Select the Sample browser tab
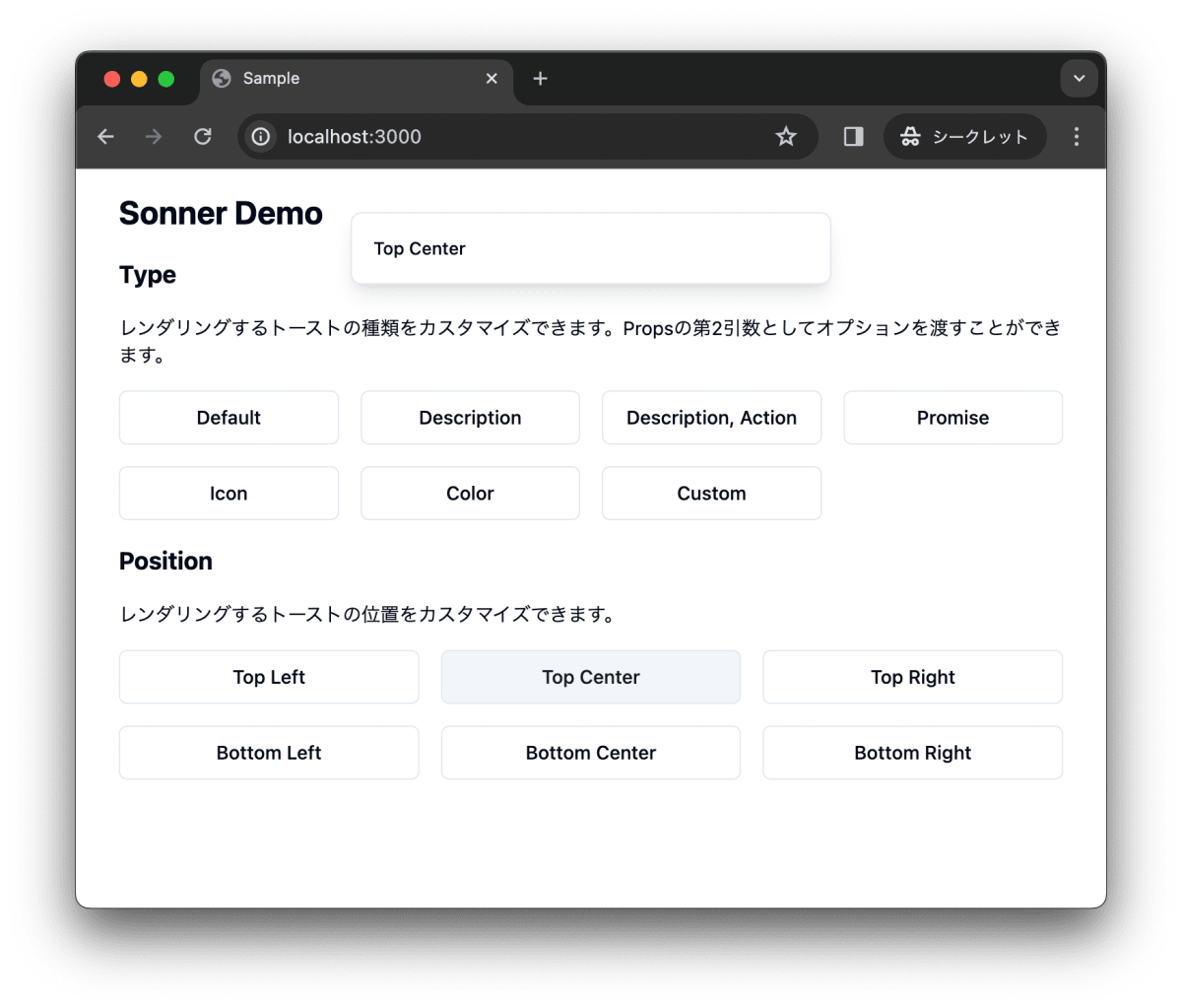 (357, 79)
